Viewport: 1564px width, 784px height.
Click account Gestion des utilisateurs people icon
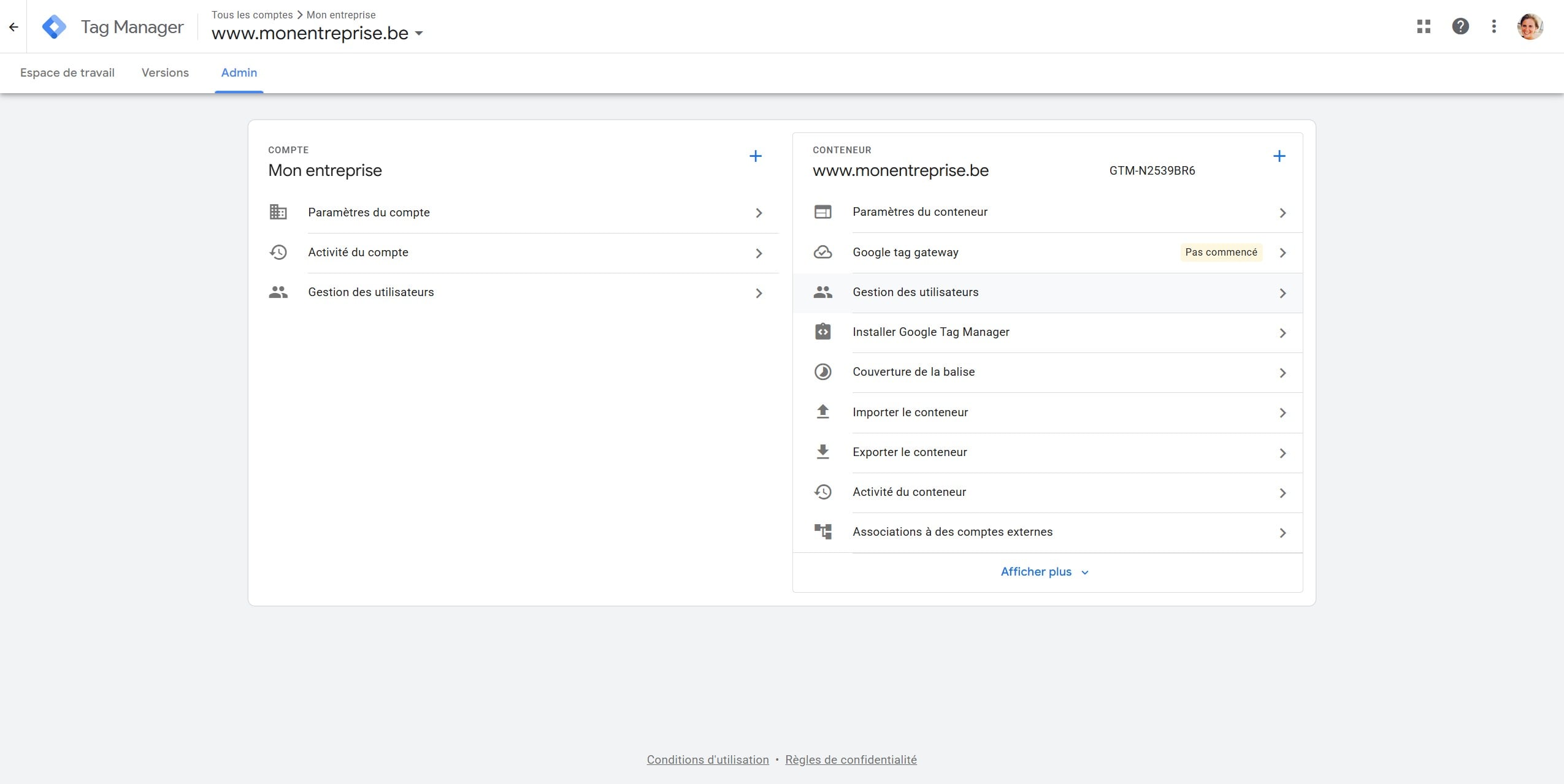click(x=278, y=292)
